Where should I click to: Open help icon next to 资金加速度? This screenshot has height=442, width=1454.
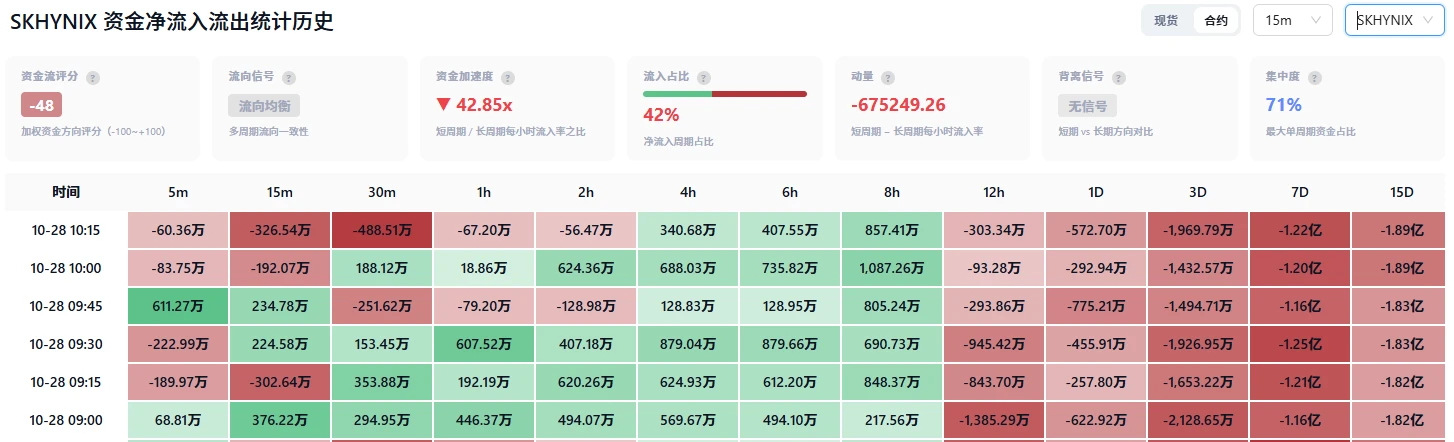pos(508,77)
